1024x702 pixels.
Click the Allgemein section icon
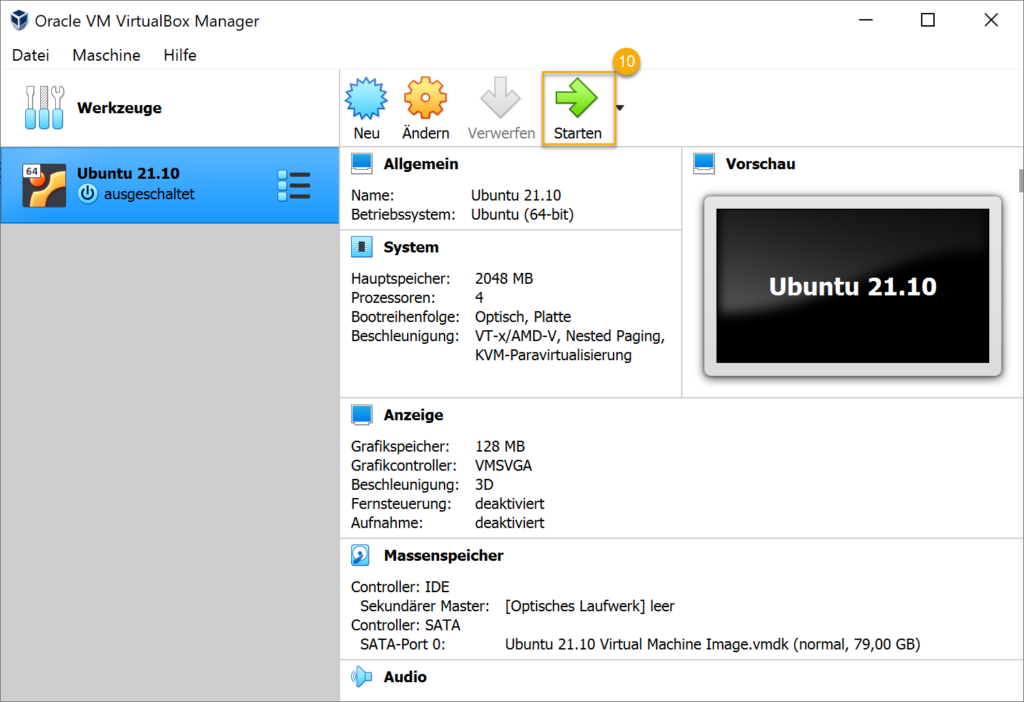(362, 163)
